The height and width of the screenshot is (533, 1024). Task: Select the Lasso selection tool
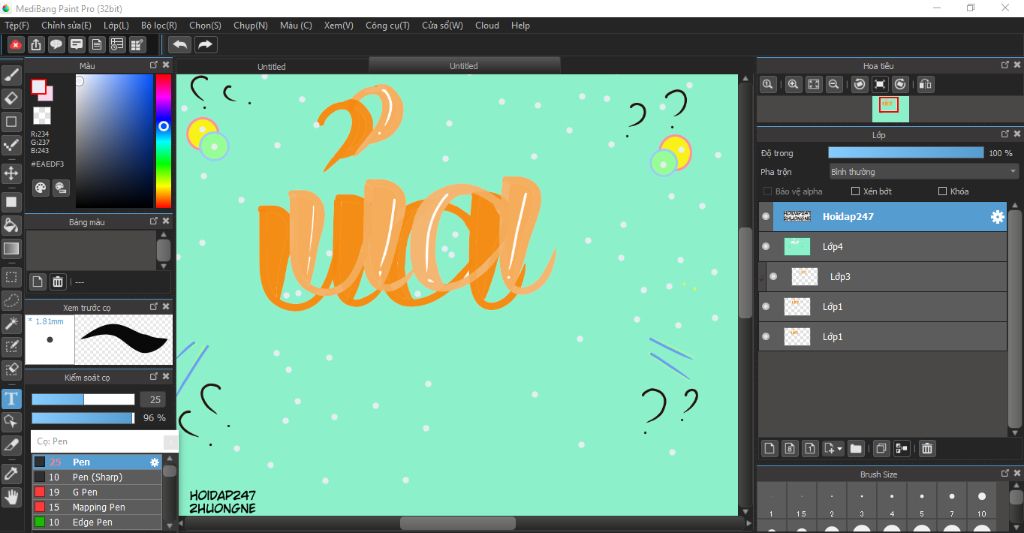pyautogui.click(x=11, y=300)
